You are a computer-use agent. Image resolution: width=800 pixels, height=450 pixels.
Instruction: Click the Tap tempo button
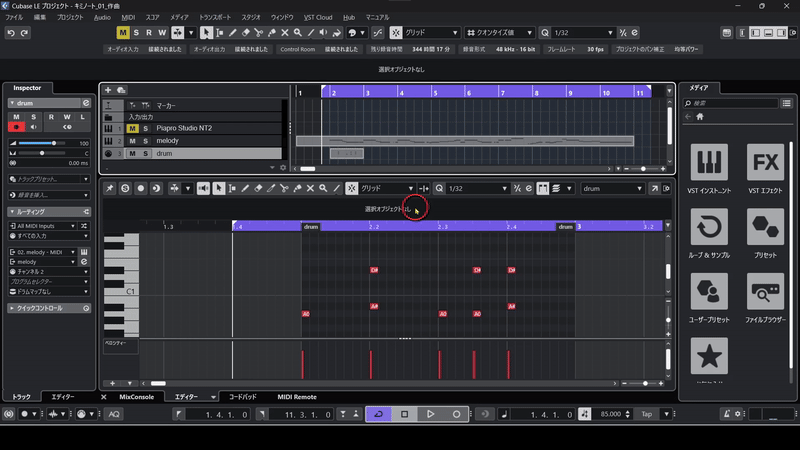647,414
